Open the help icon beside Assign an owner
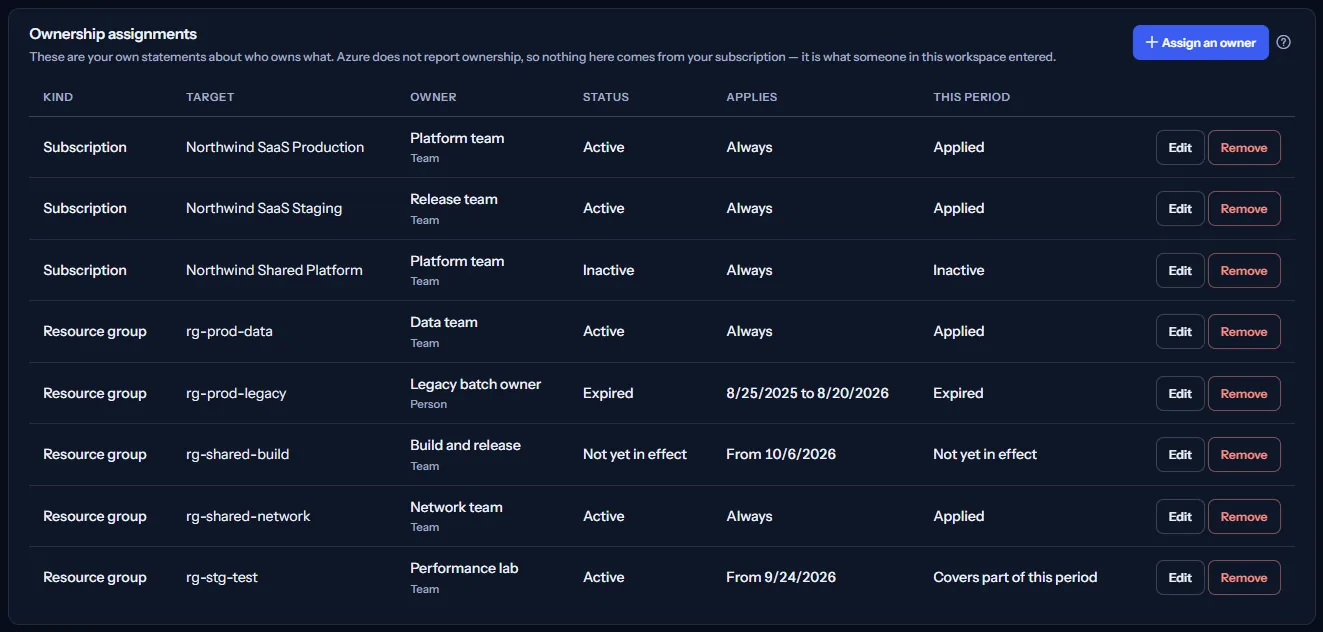 (x=1284, y=42)
